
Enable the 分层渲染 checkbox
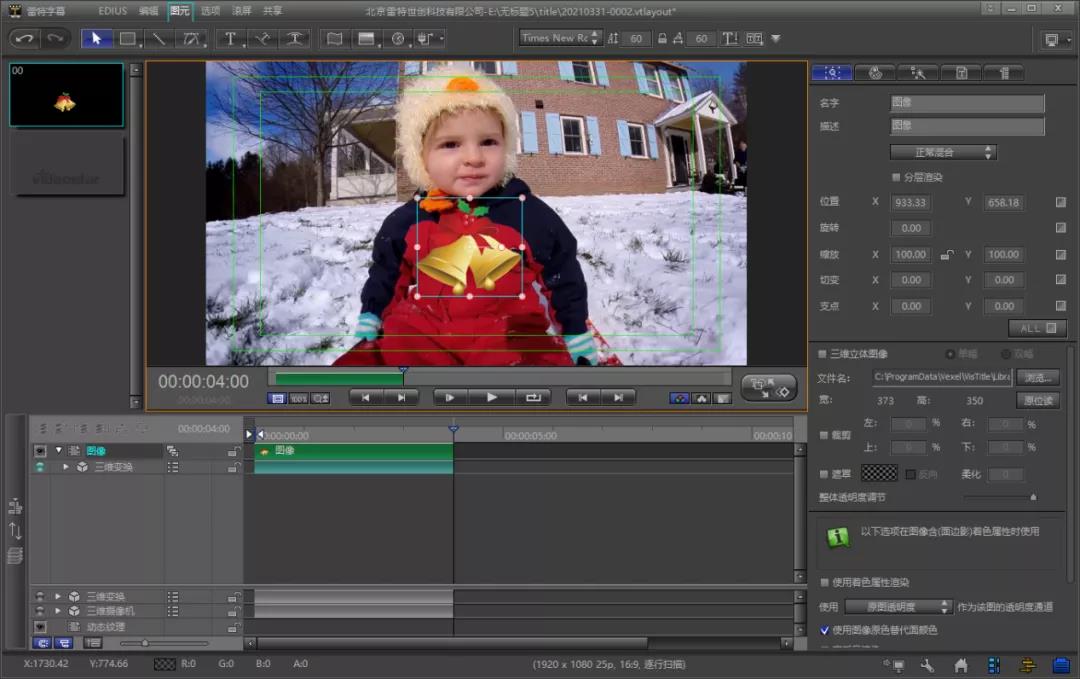point(896,178)
